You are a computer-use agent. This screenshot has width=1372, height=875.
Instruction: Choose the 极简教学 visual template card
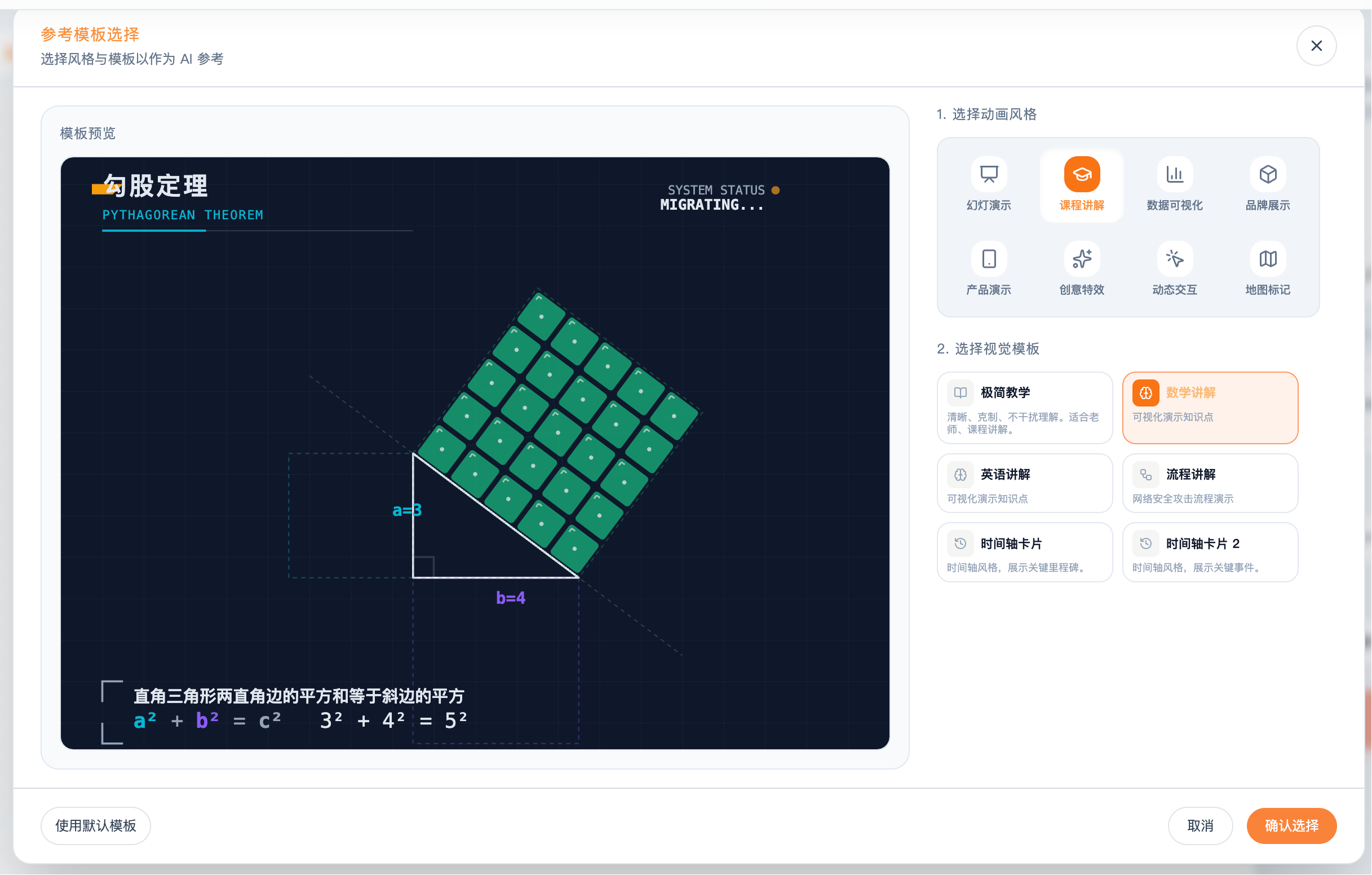click(1024, 408)
